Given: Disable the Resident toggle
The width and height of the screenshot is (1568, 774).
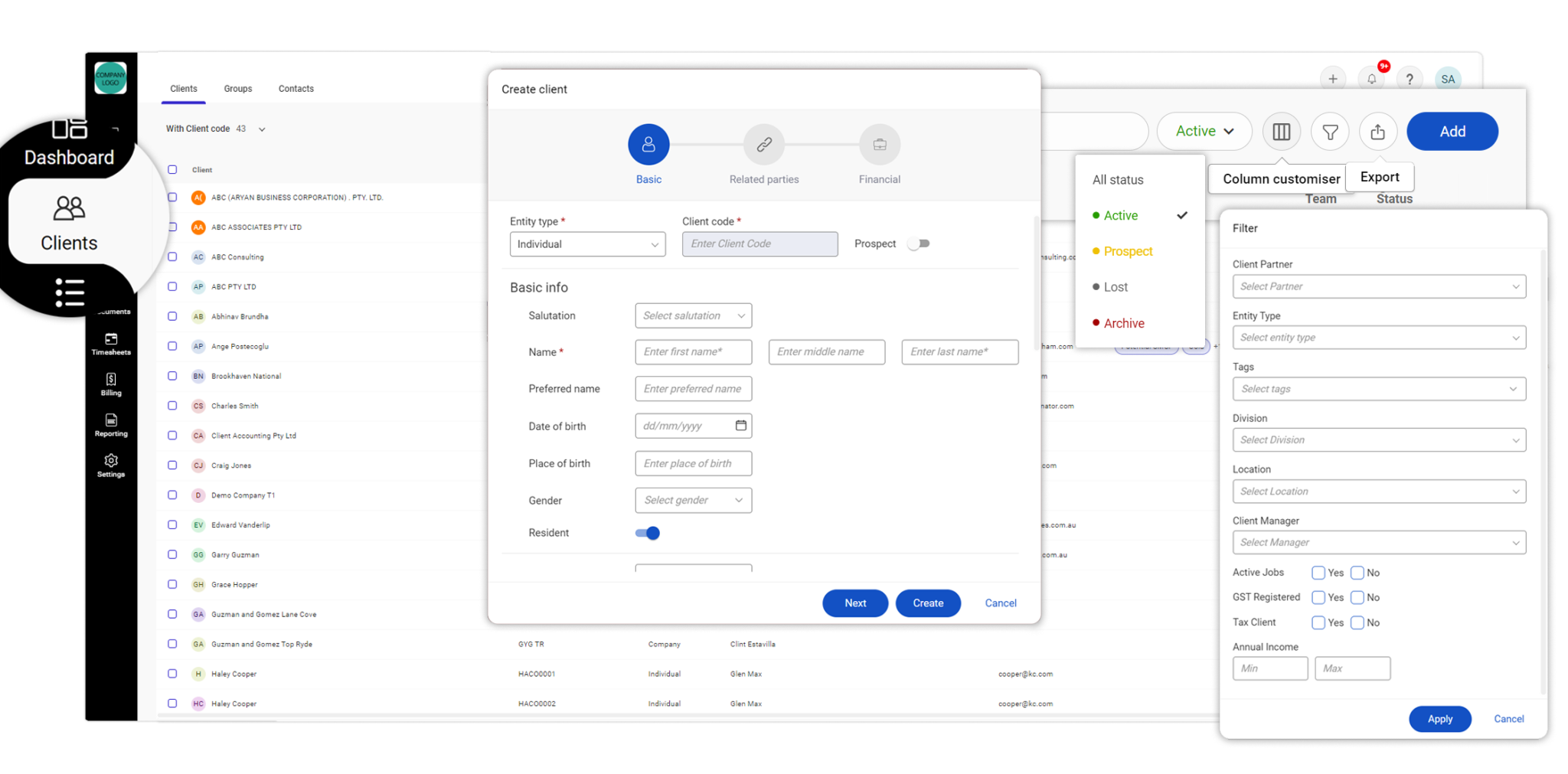Looking at the screenshot, I should click(647, 533).
